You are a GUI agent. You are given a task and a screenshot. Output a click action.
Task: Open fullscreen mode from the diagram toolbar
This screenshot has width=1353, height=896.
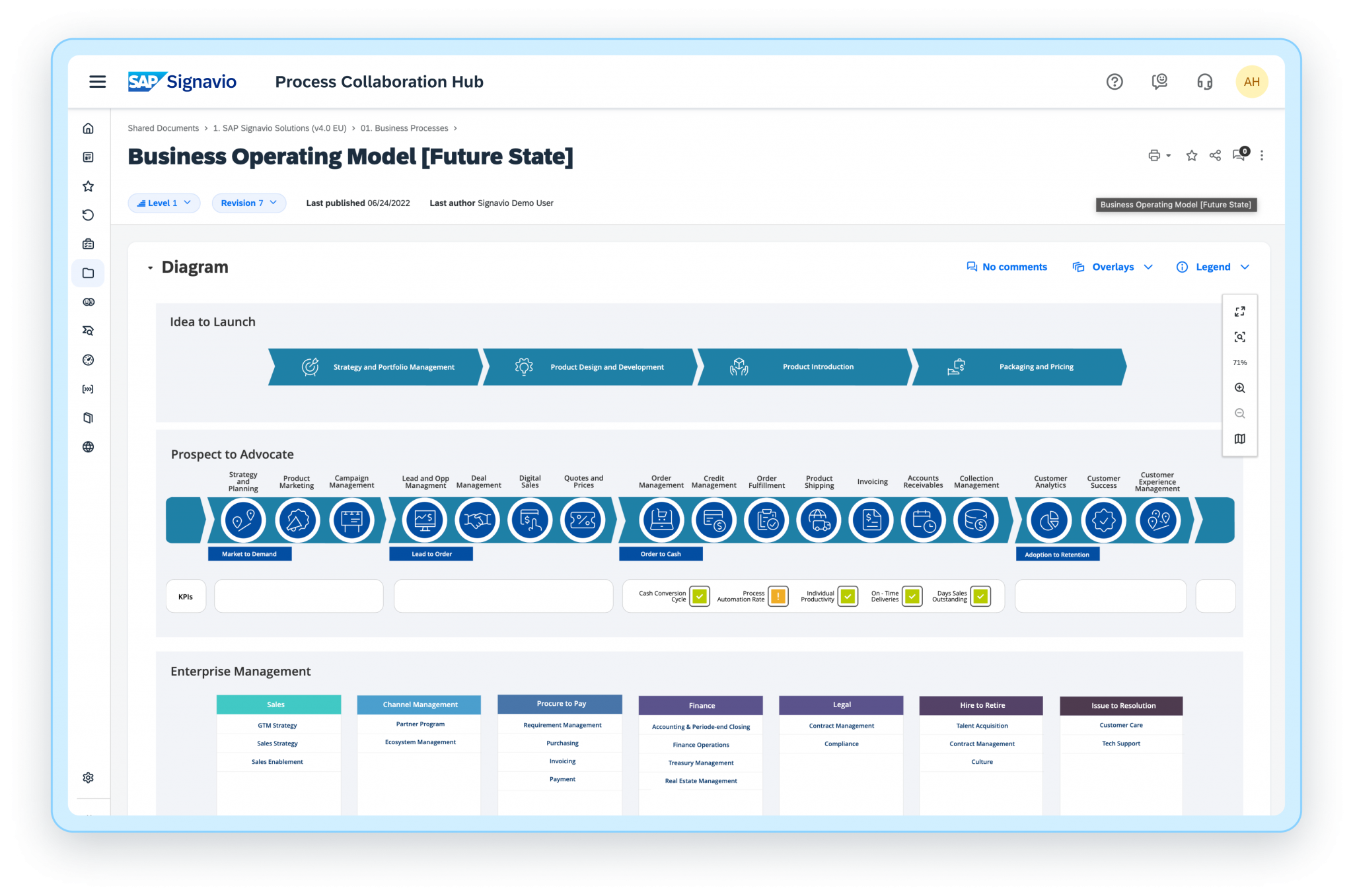pos(1239,311)
